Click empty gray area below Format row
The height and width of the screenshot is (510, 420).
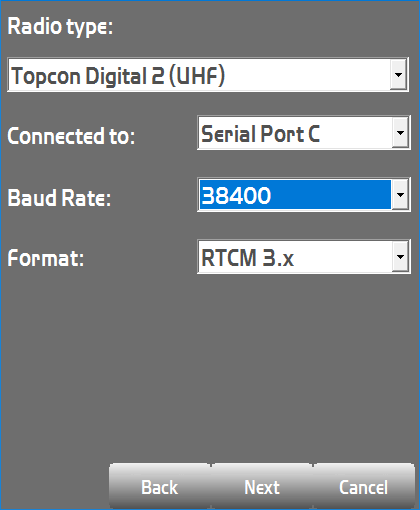[x=210, y=367]
